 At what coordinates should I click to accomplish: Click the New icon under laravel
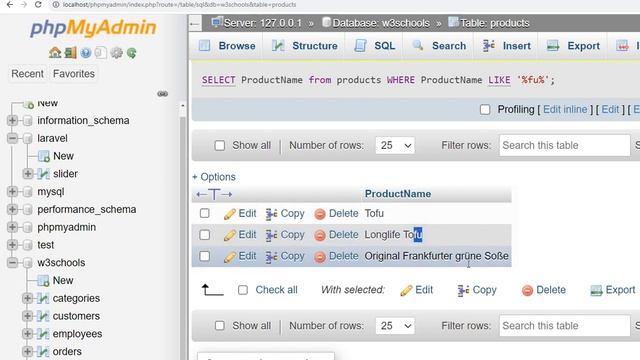[x=44, y=156]
